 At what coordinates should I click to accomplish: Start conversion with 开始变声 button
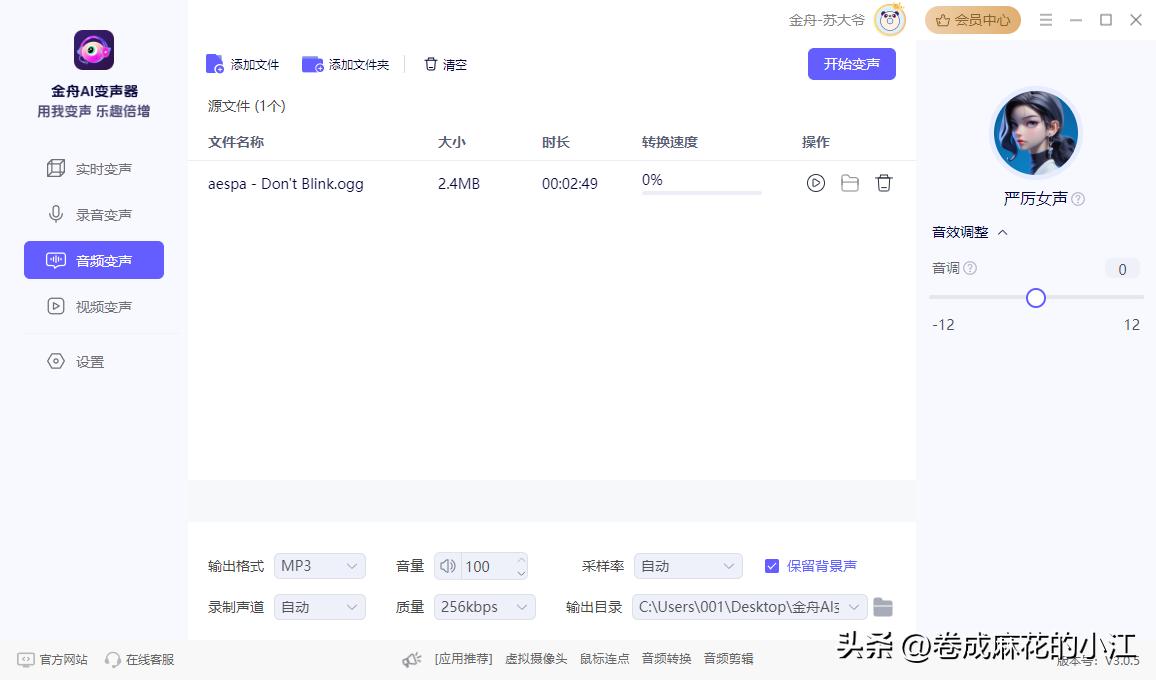(852, 64)
